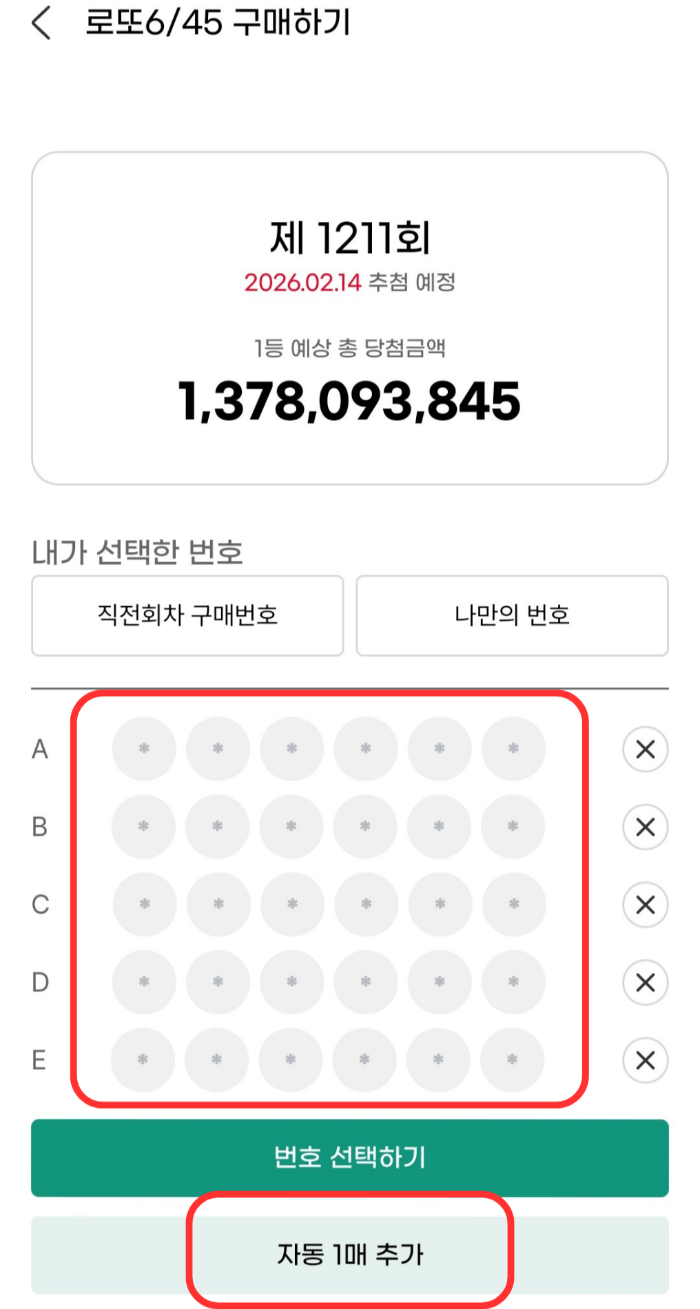The image size is (700, 1309).
Task: Tap 자동 1매 추가 to add auto ticket
Action: tap(349, 1254)
